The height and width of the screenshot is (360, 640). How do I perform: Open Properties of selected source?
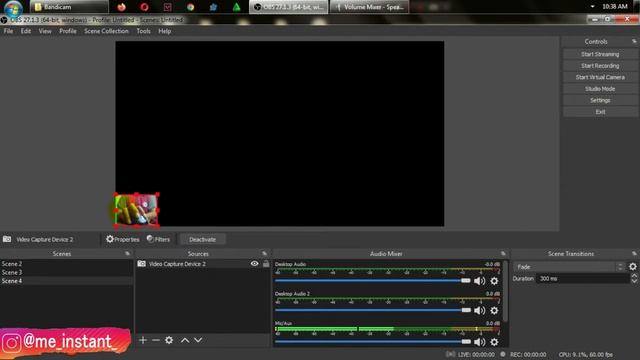pyautogui.click(x=123, y=239)
